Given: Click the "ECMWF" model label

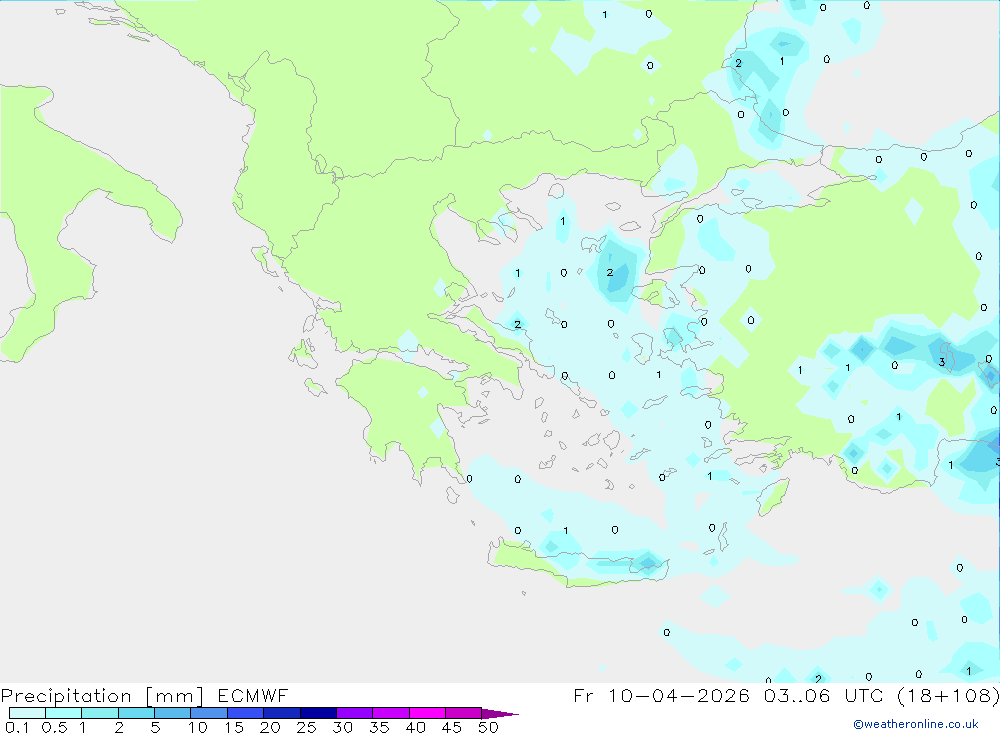Looking at the screenshot, I should [253, 695].
